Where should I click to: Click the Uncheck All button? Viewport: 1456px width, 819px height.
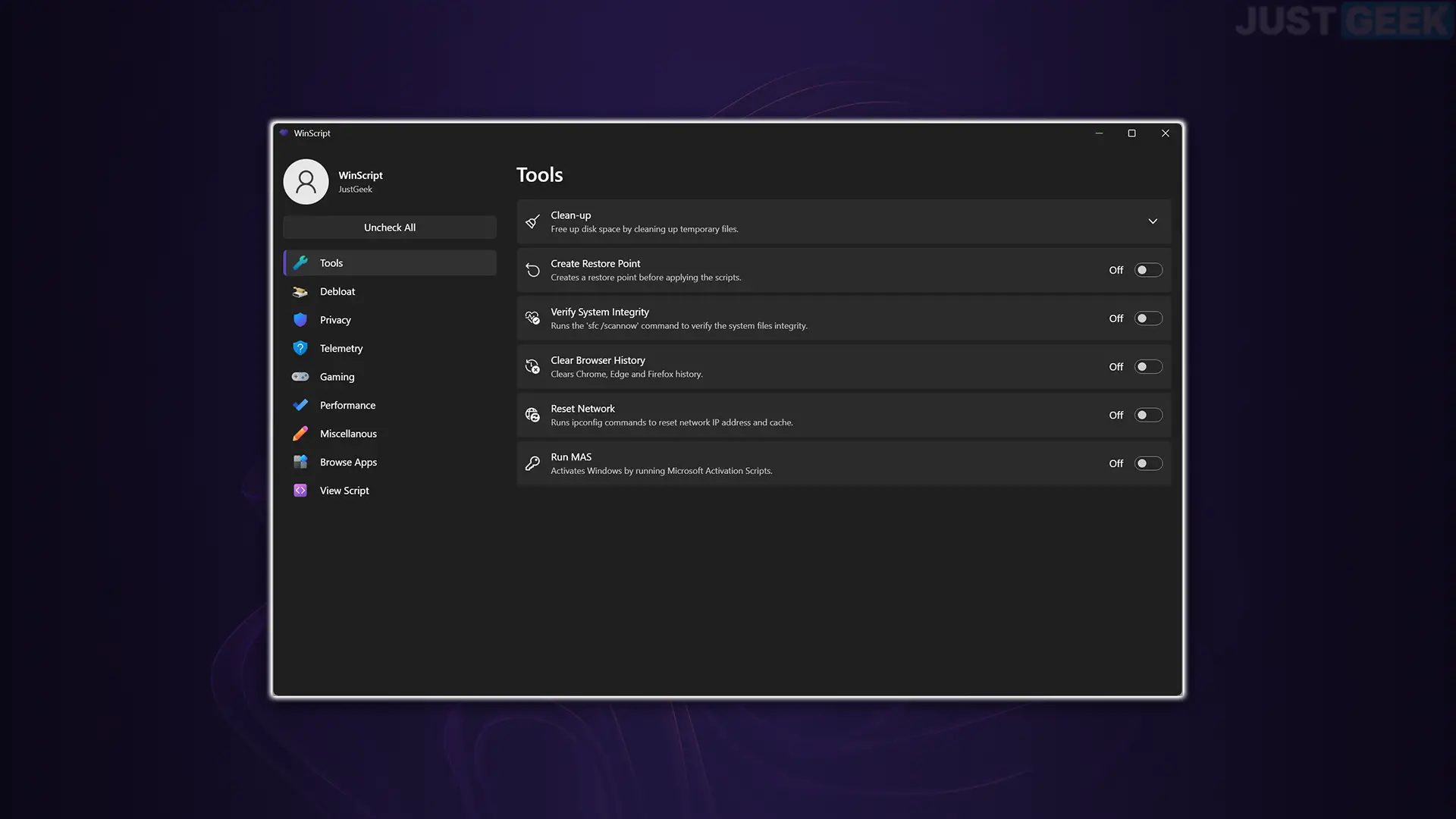coord(390,227)
